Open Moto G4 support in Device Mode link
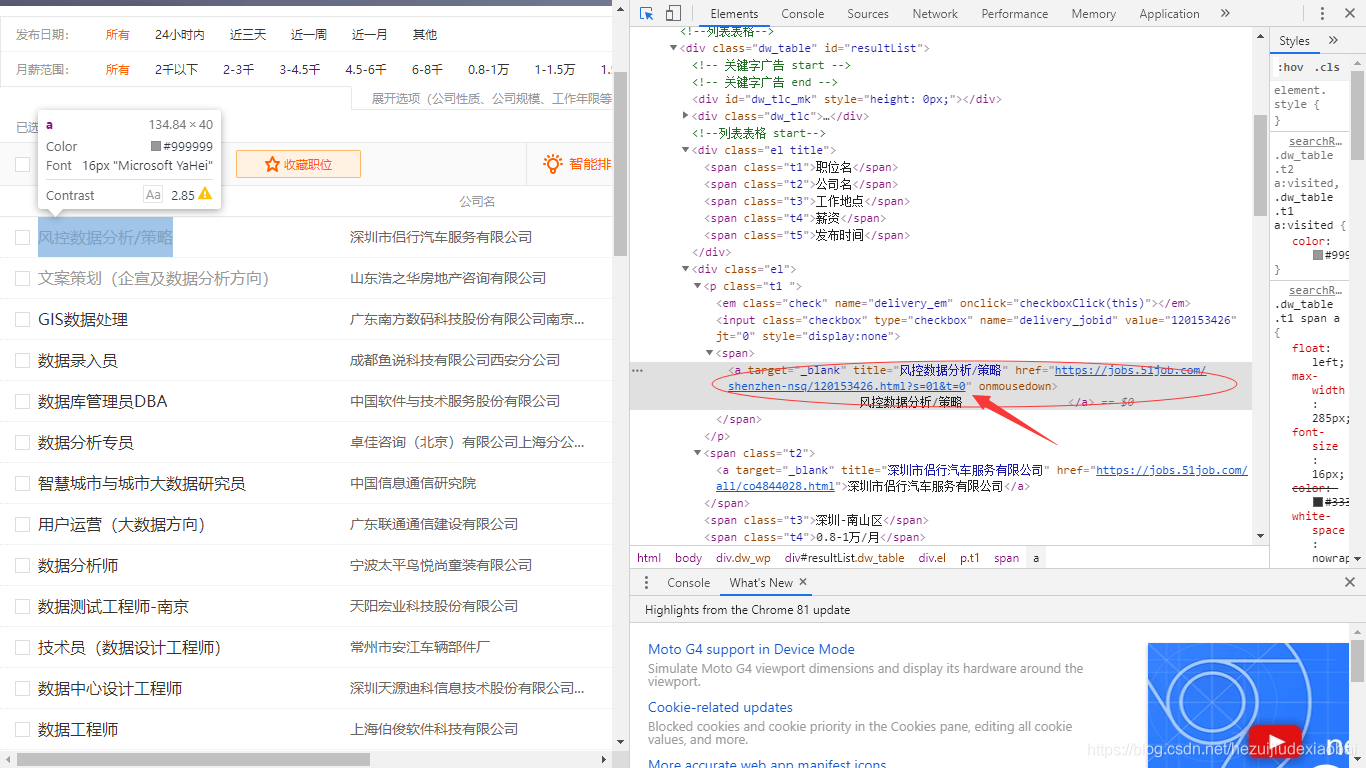This screenshot has width=1366, height=768. 751,649
